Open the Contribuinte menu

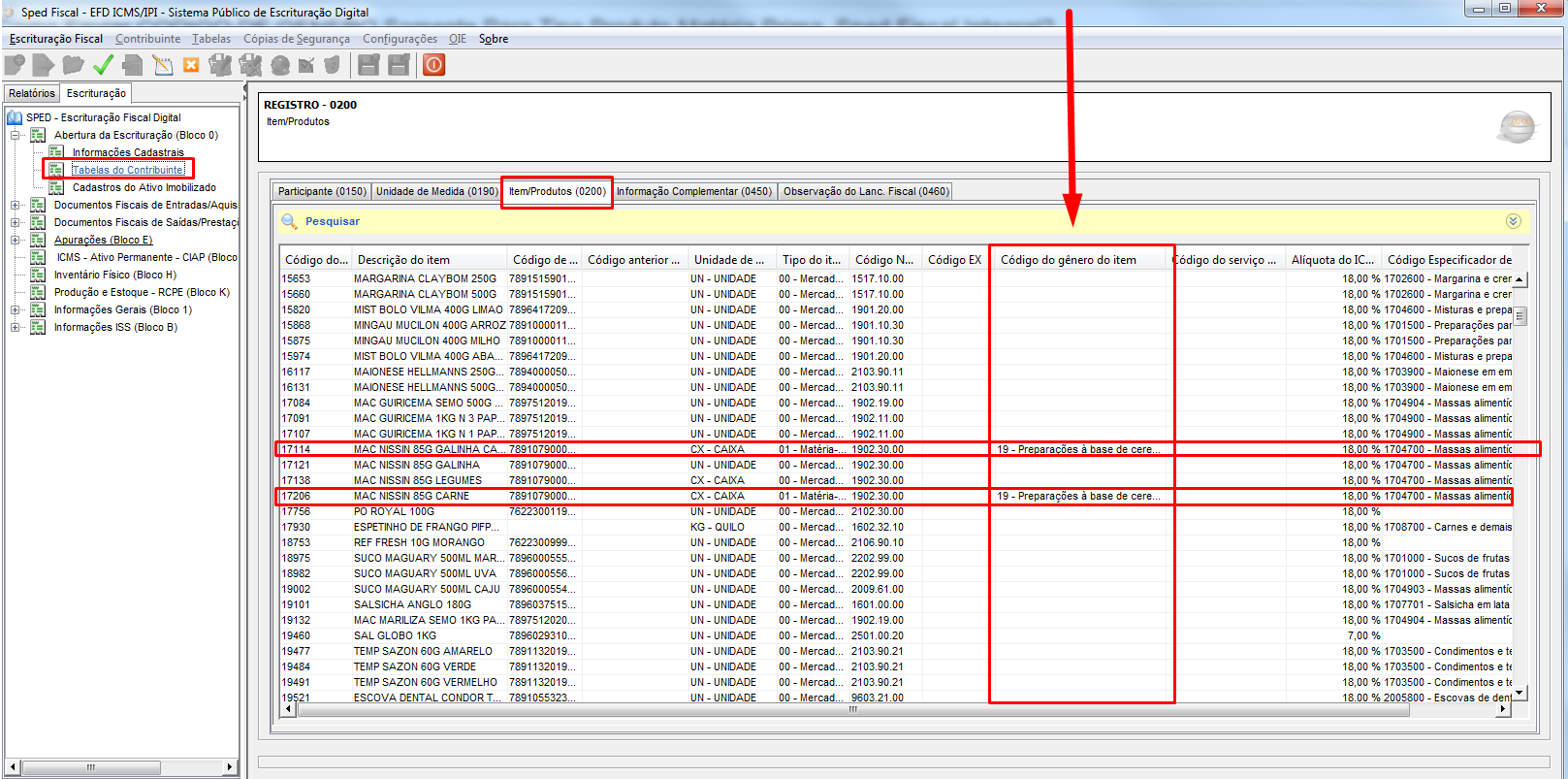click(147, 39)
